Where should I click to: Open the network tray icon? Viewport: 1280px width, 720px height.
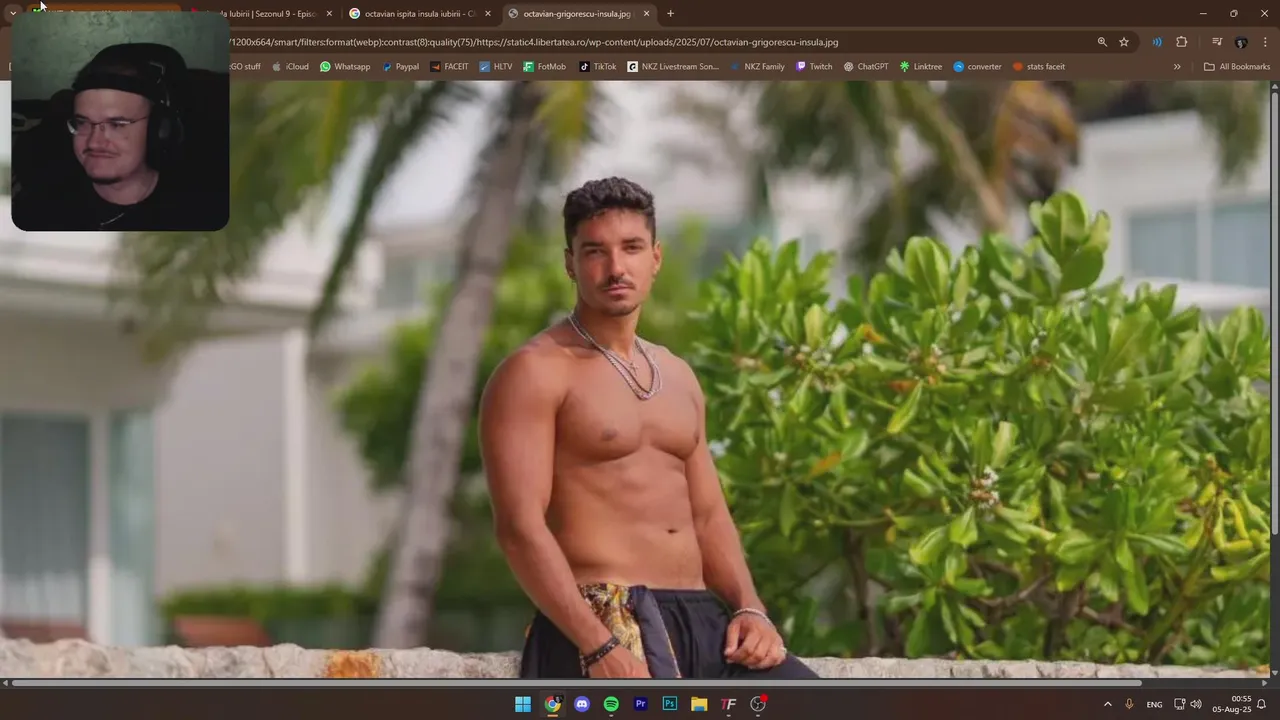point(1180,704)
